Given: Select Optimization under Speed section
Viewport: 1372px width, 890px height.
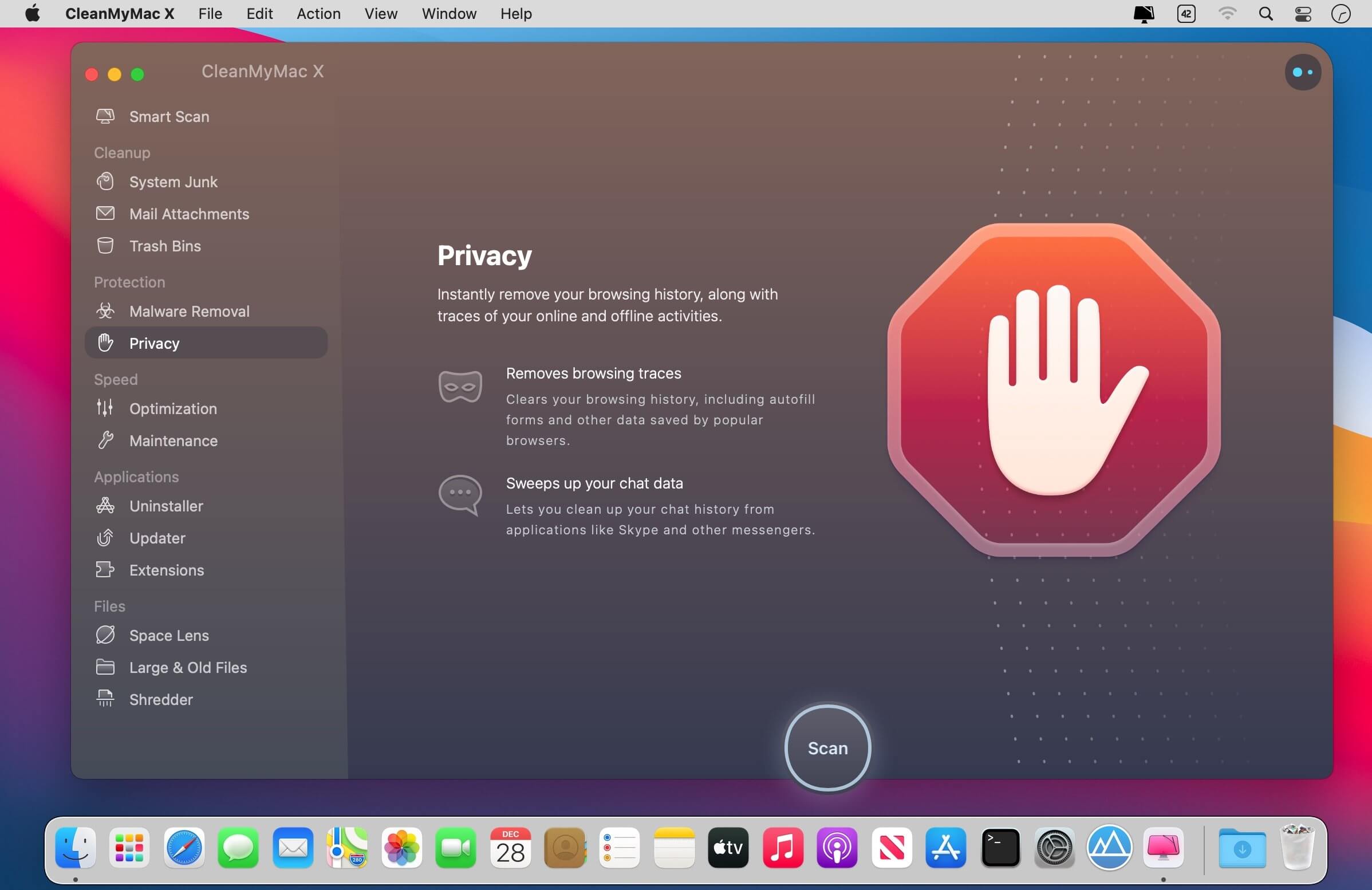Looking at the screenshot, I should point(173,408).
